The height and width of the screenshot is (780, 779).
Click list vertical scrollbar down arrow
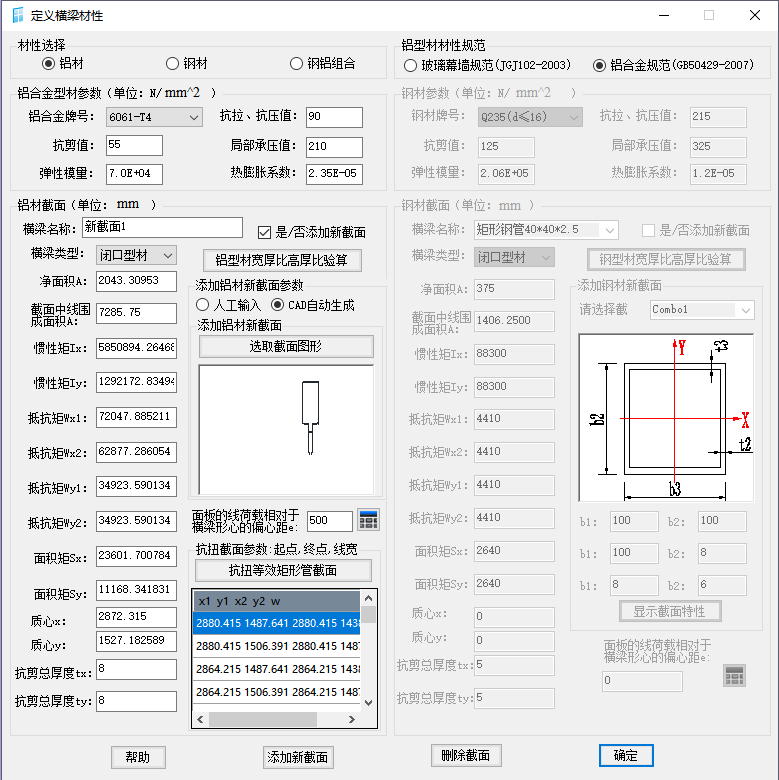(369, 703)
